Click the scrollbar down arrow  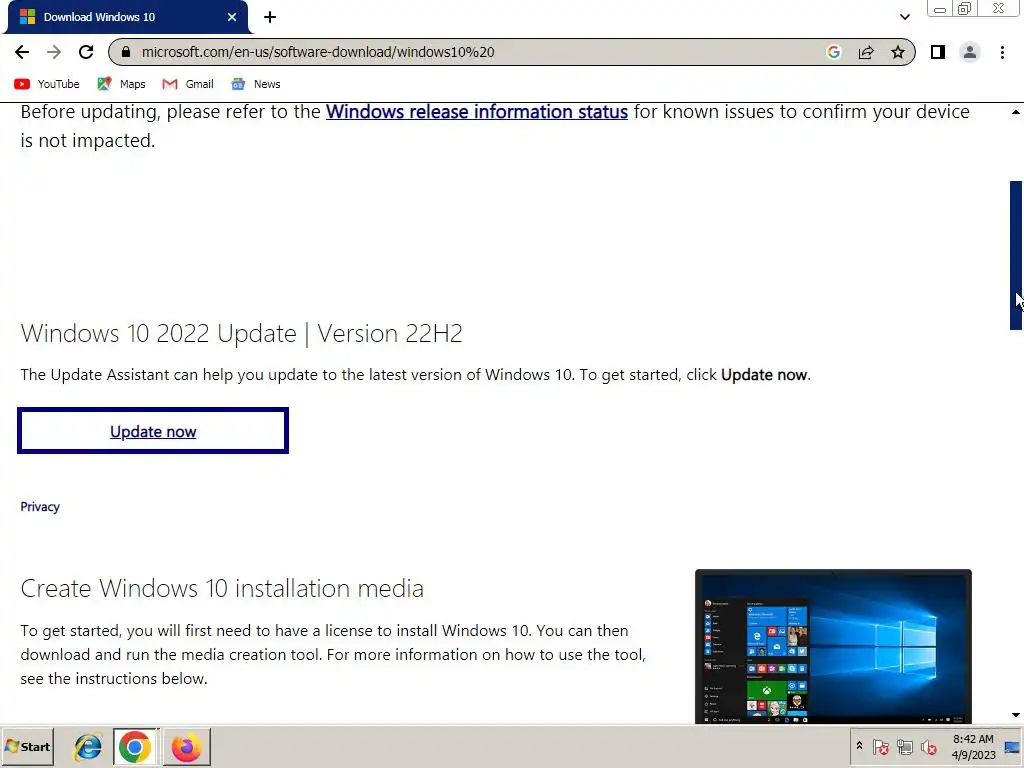(x=1016, y=715)
